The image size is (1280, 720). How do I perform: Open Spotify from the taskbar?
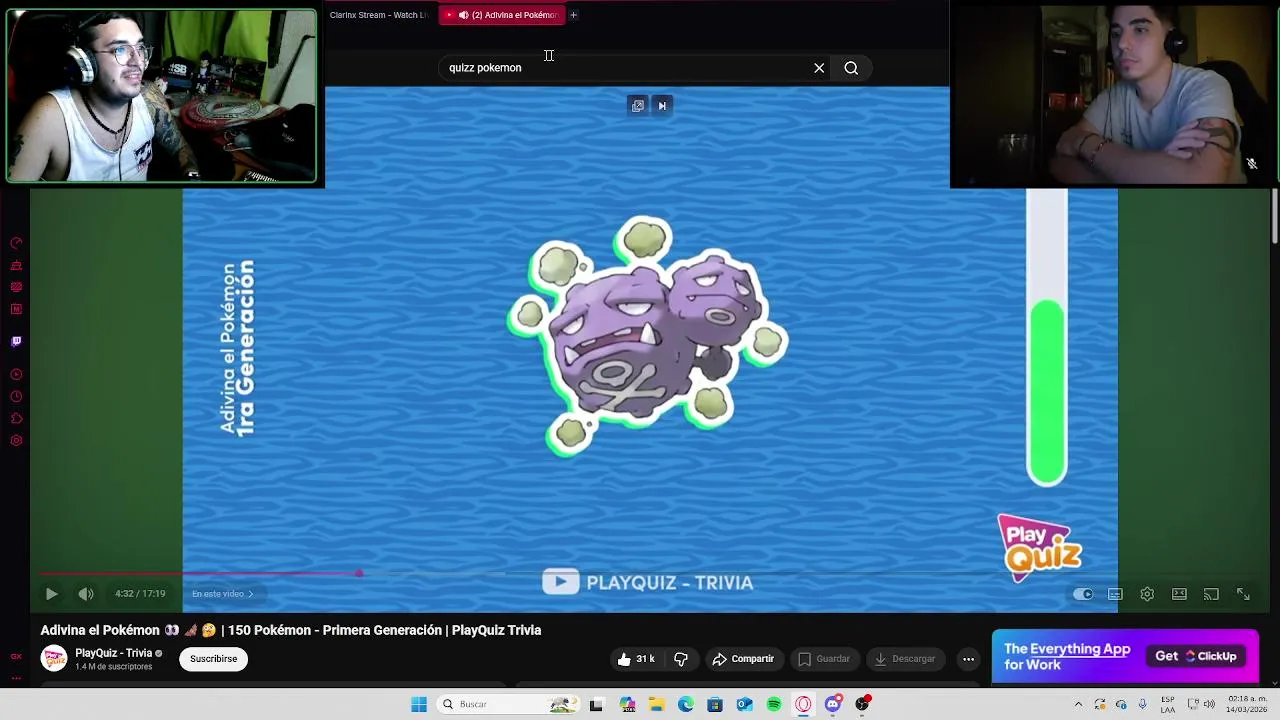tap(774, 704)
